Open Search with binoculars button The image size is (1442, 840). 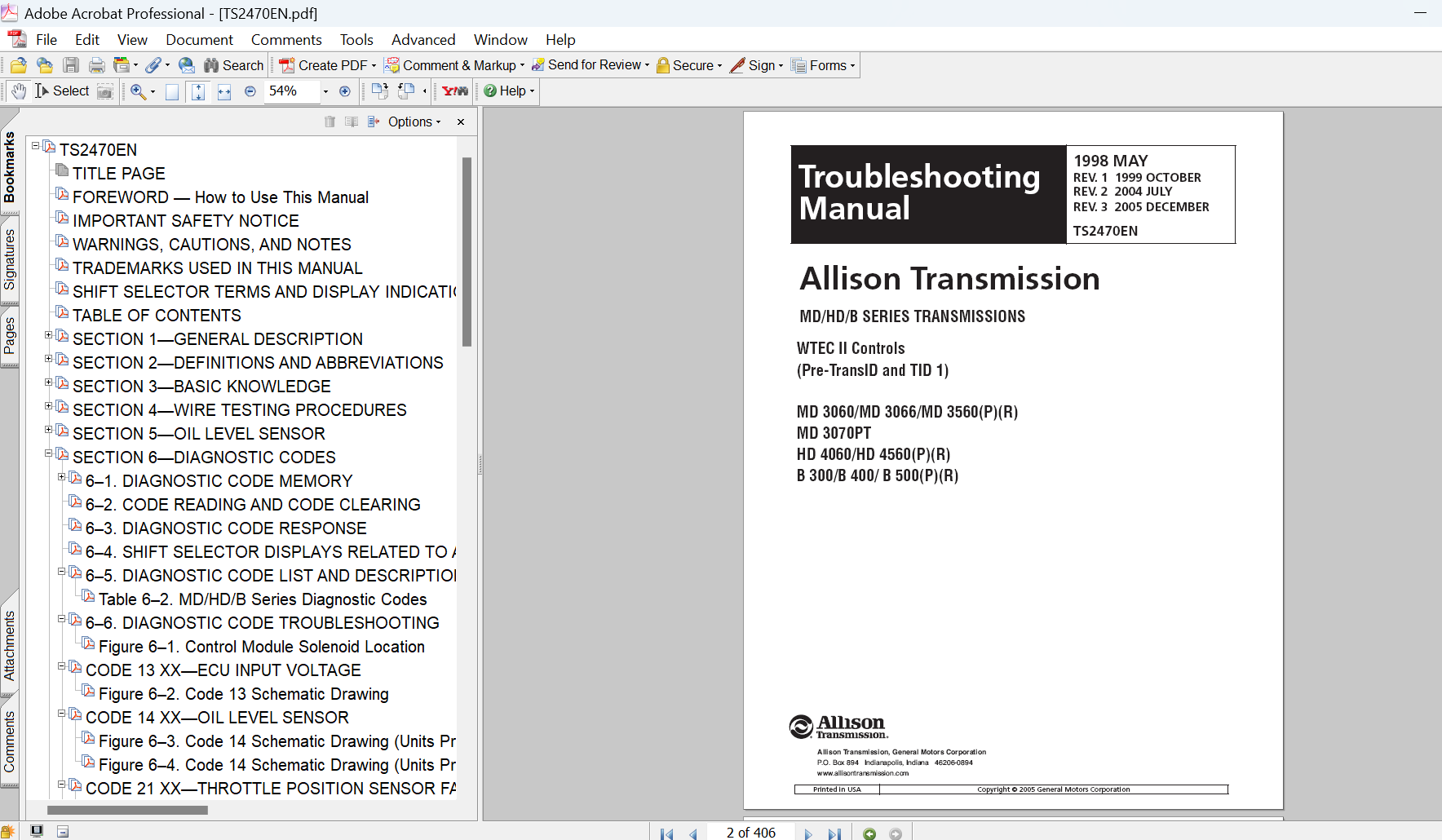(x=233, y=65)
